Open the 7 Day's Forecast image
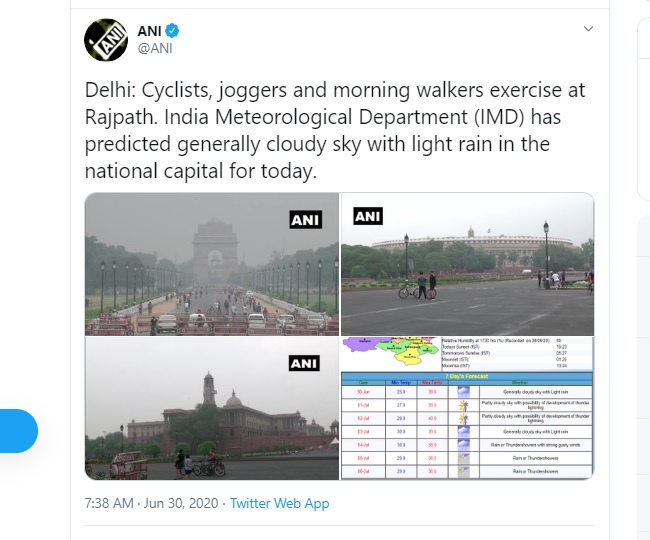The width and height of the screenshot is (650, 540). [467, 408]
